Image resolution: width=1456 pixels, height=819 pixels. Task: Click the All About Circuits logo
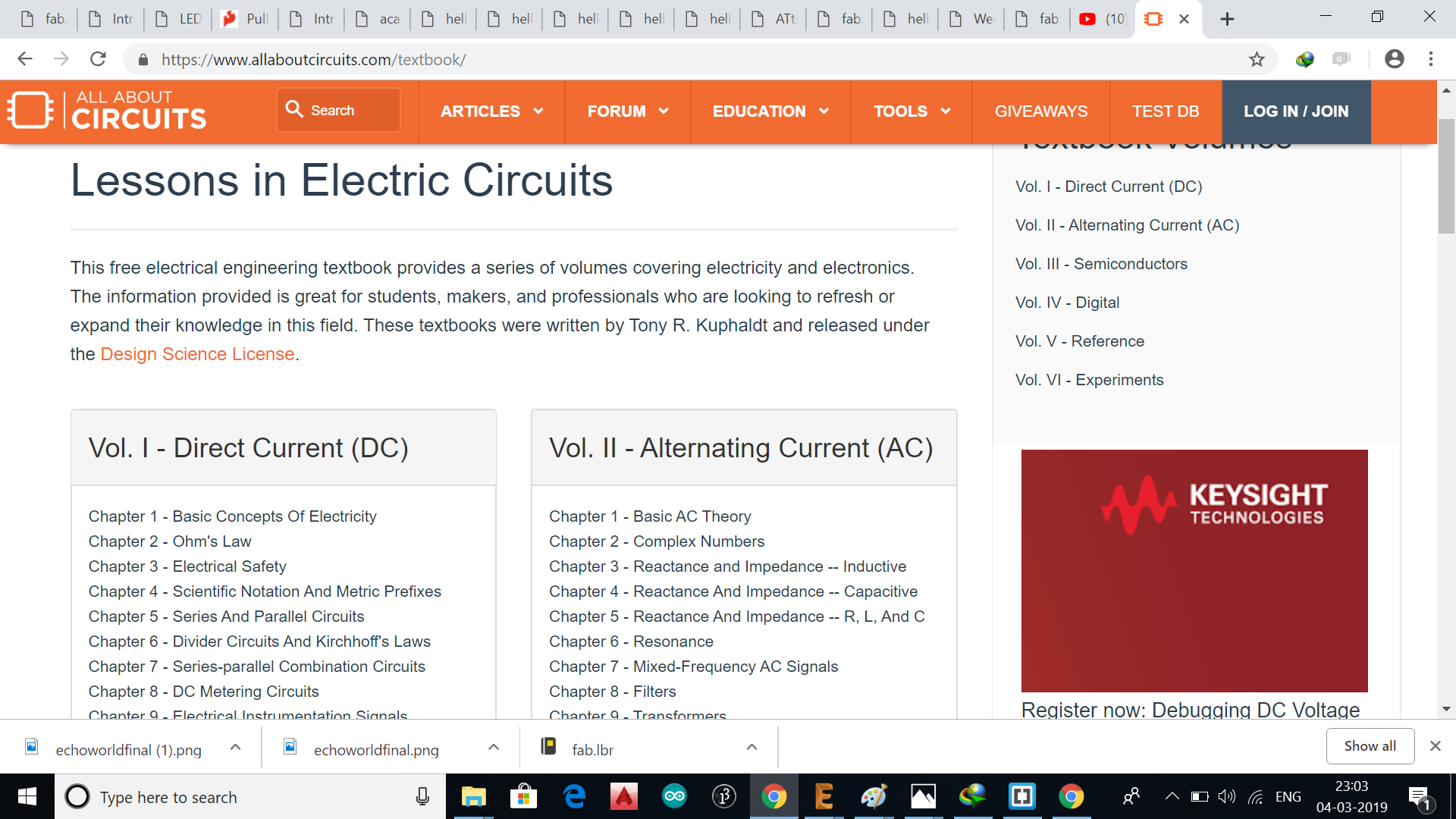pyautogui.click(x=107, y=111)
